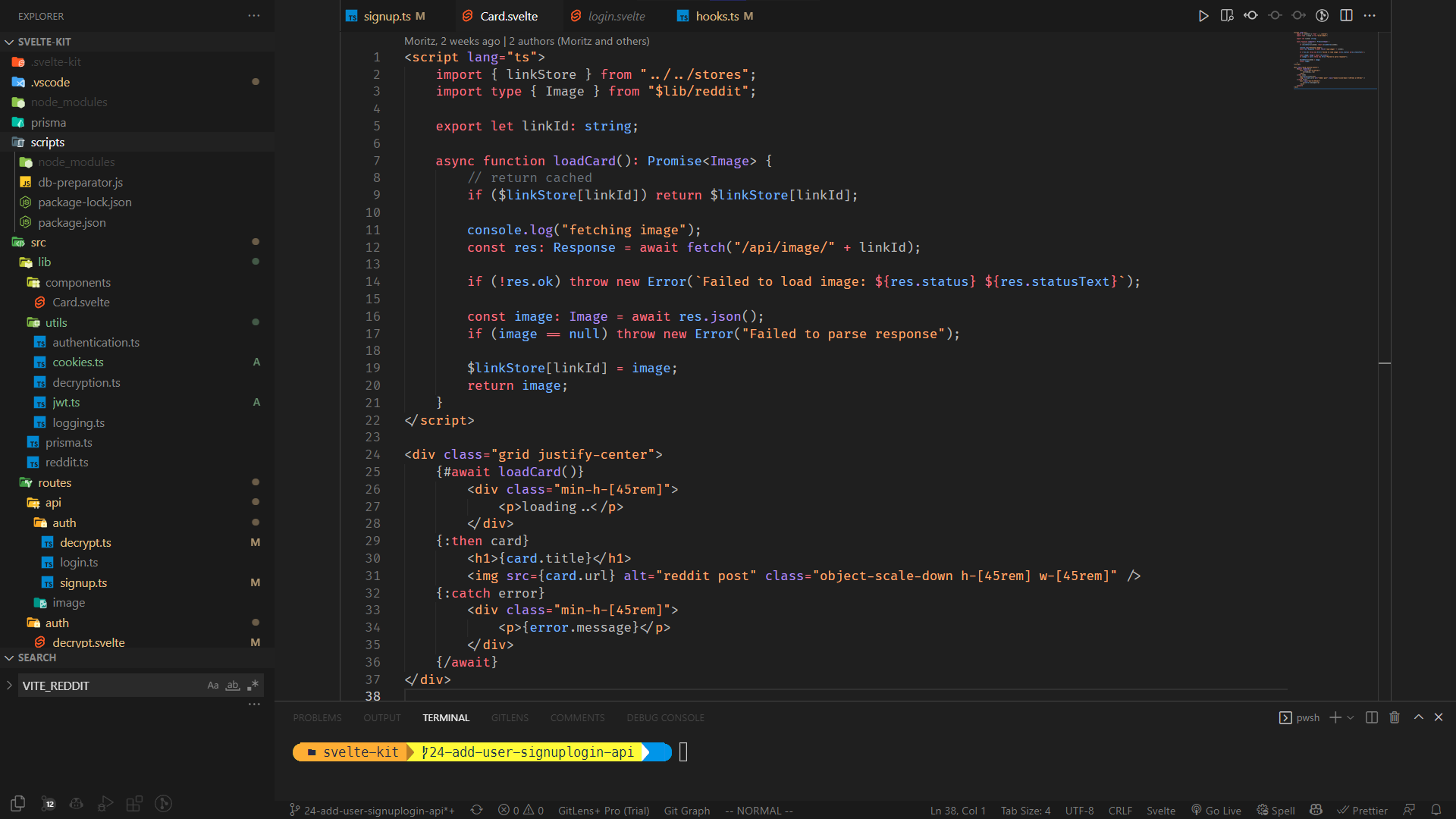Toggle Go Live server in status bar
Screen dimensions: 1456x819
[1216, 810]
